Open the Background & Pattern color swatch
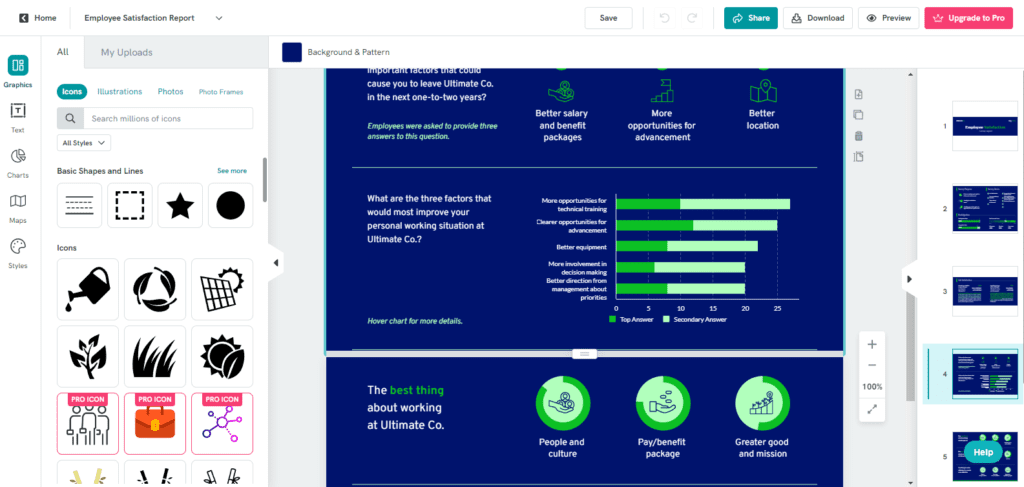Viewport: 1024px width, 487px height. [292, 52]
